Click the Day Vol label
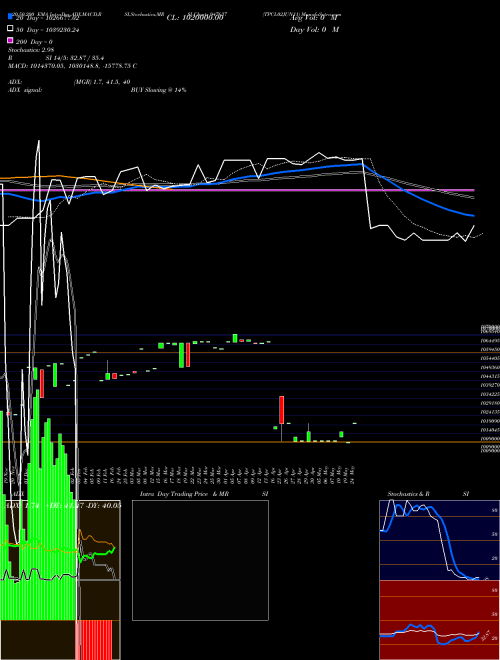The width and height of the screenshot is (500, 660). (x=314, y=29)
